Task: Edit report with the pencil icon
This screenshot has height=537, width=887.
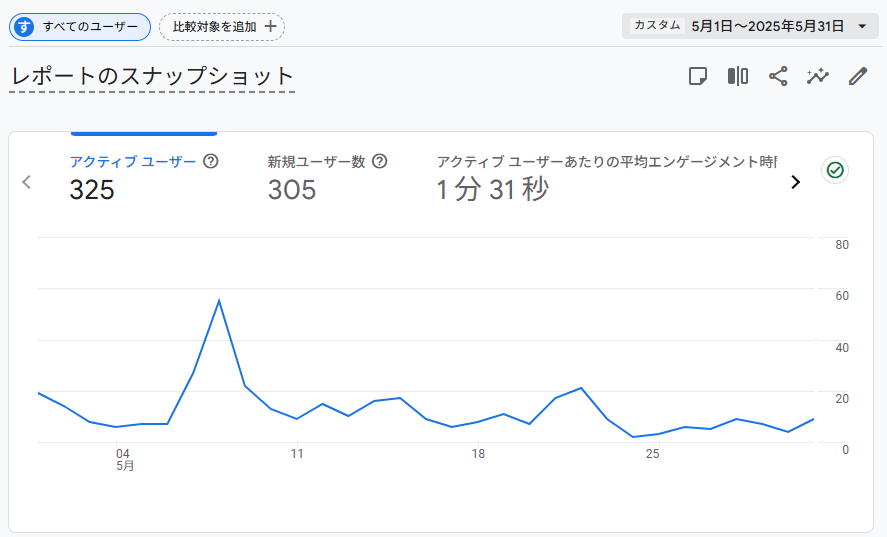Action: (858, 76)
